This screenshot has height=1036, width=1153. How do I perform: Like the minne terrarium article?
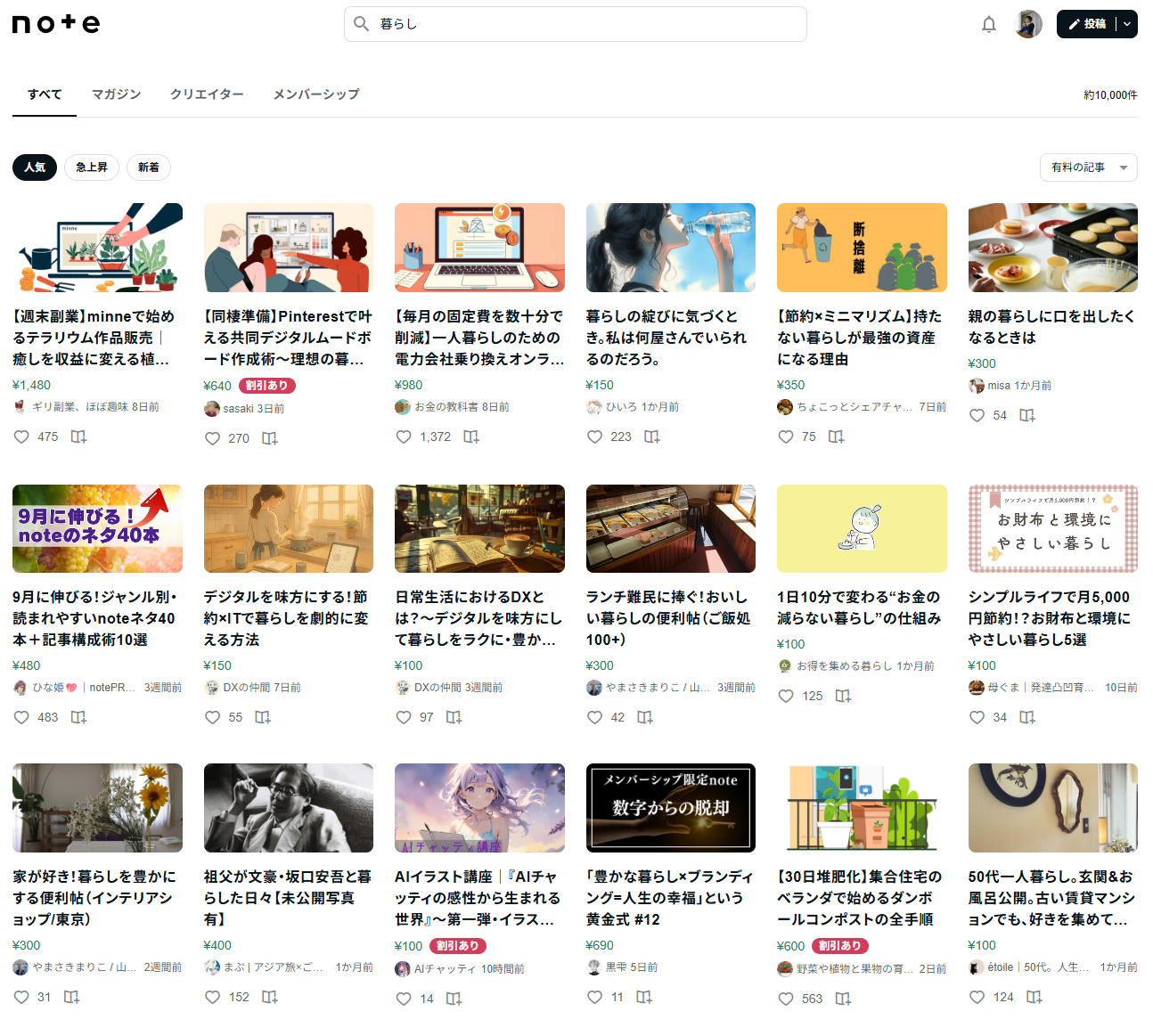(x=22, y=436)
